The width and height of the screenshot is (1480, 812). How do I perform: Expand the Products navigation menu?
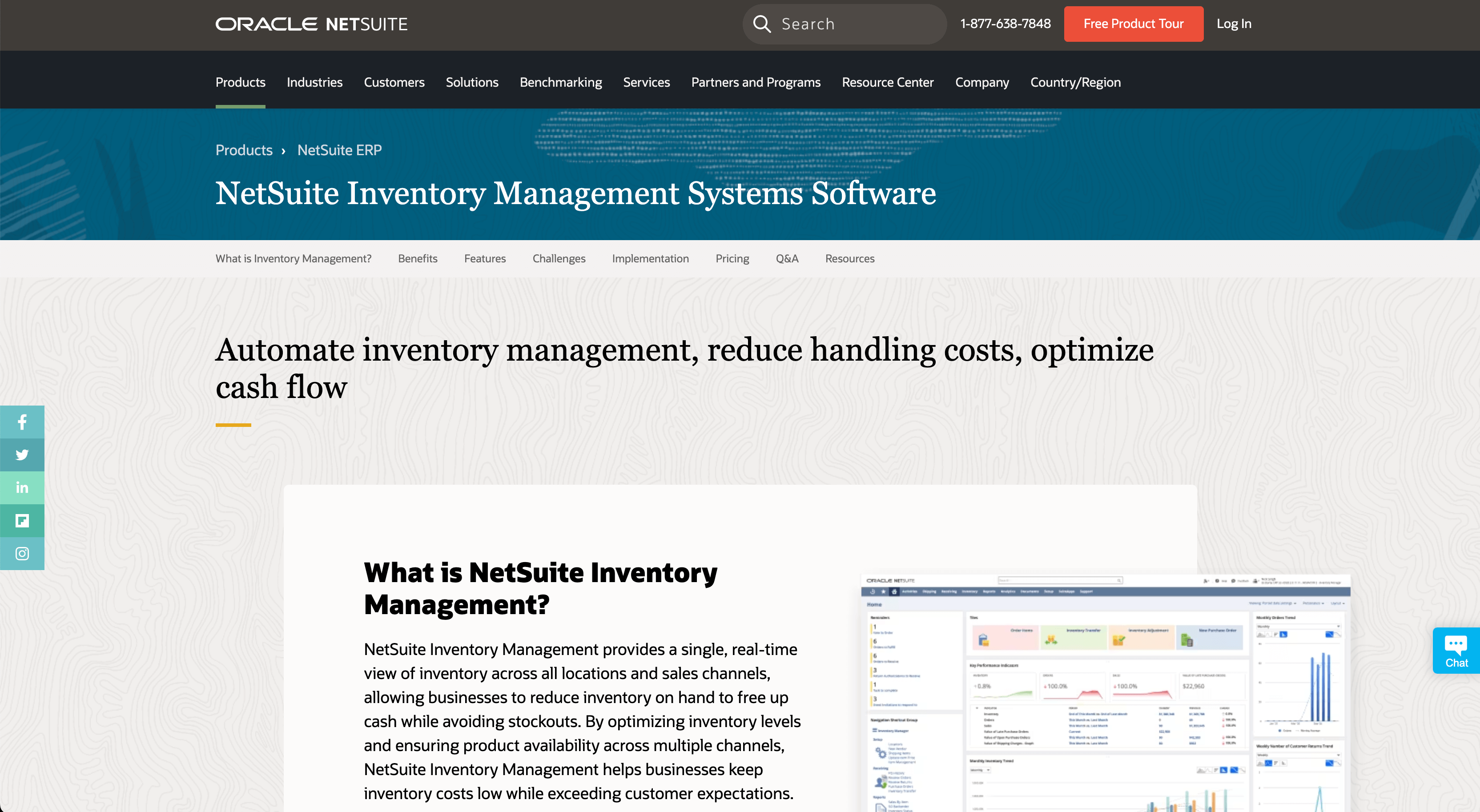pyautogui.click(x=240, y=82)
